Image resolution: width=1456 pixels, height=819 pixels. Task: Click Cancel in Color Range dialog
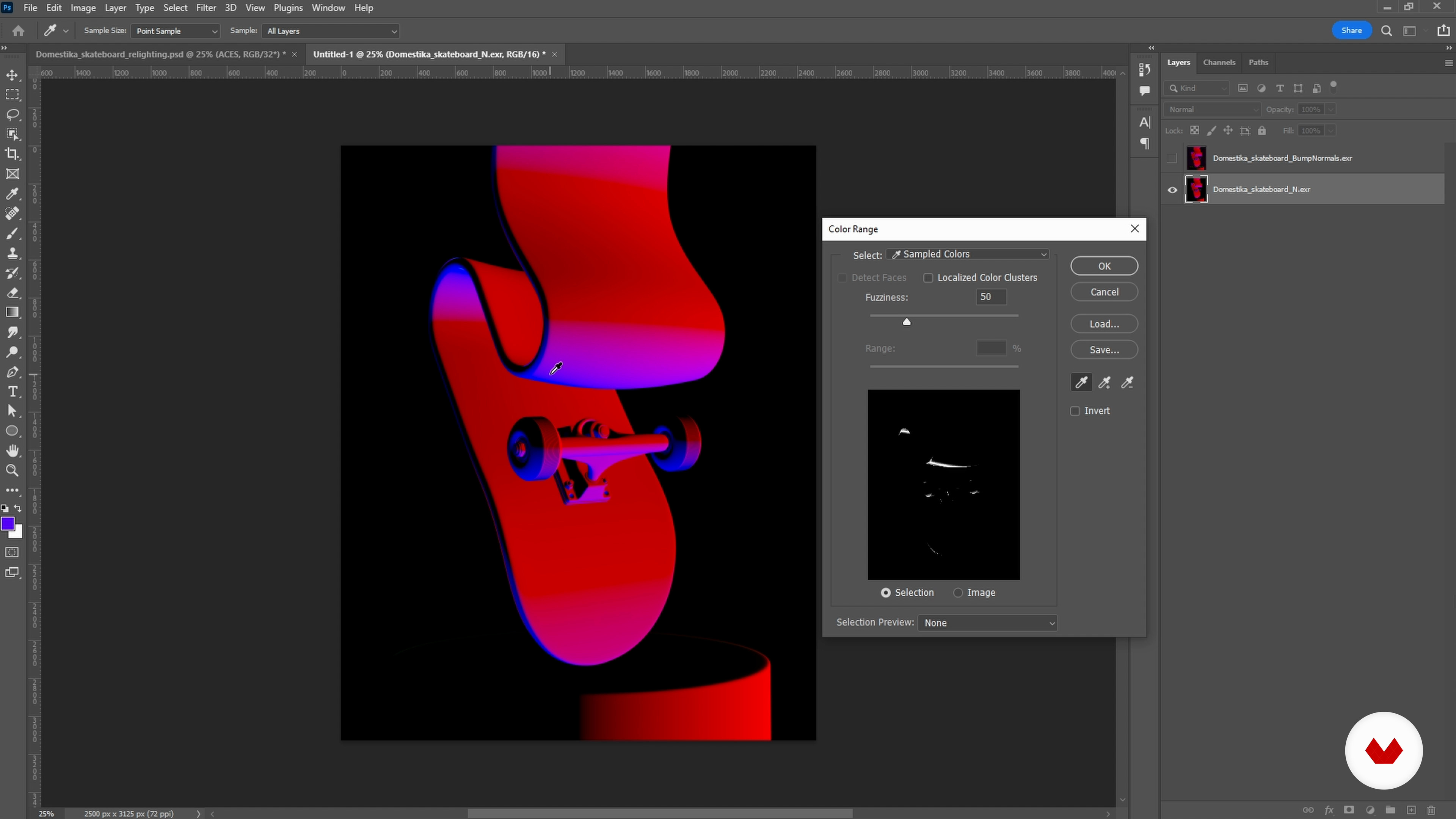click(x=1104, y=292)
